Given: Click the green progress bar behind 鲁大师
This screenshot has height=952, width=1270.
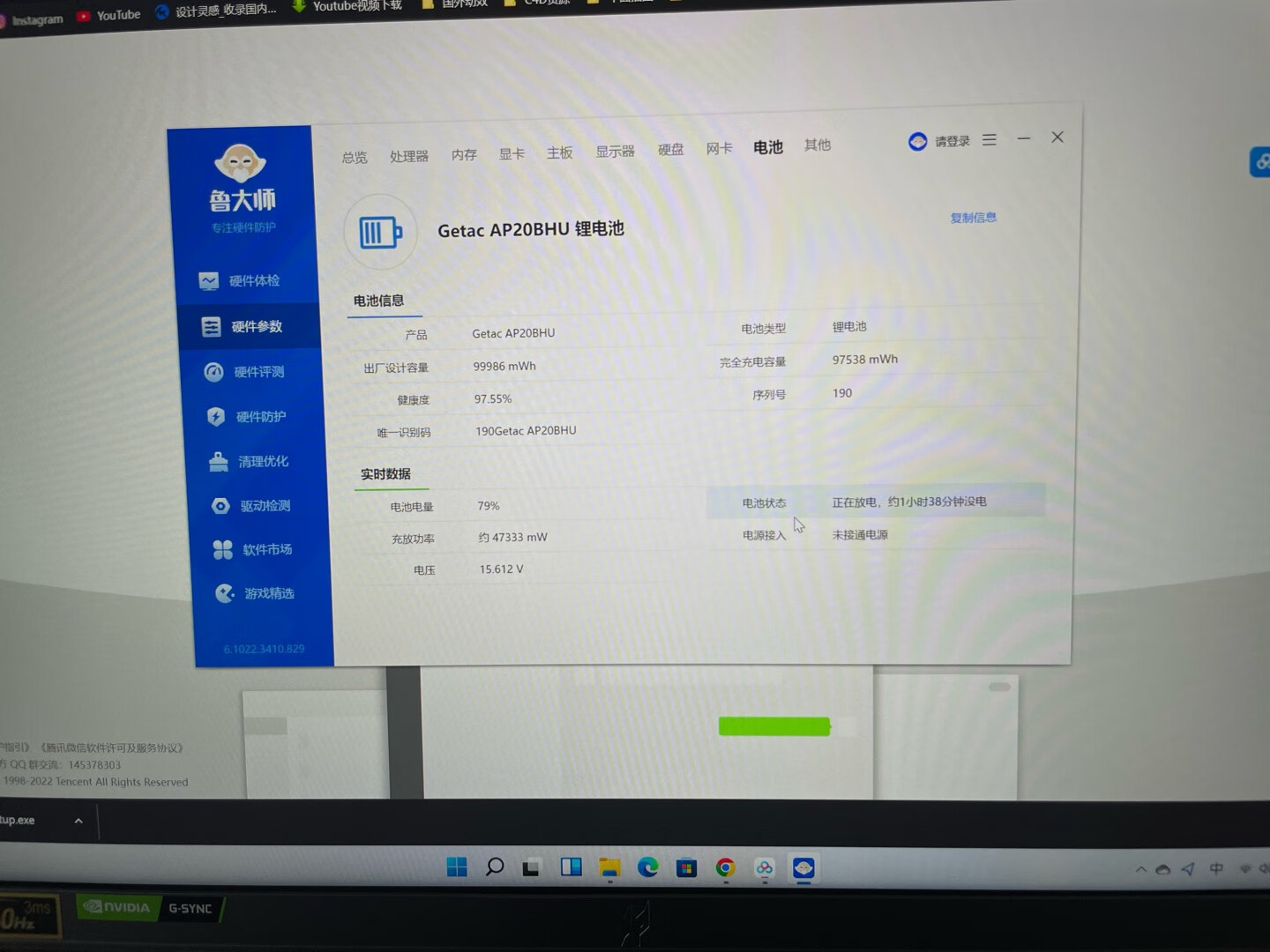Looking at the screenshot, I should pyautogui.click(x=774, y=726).
